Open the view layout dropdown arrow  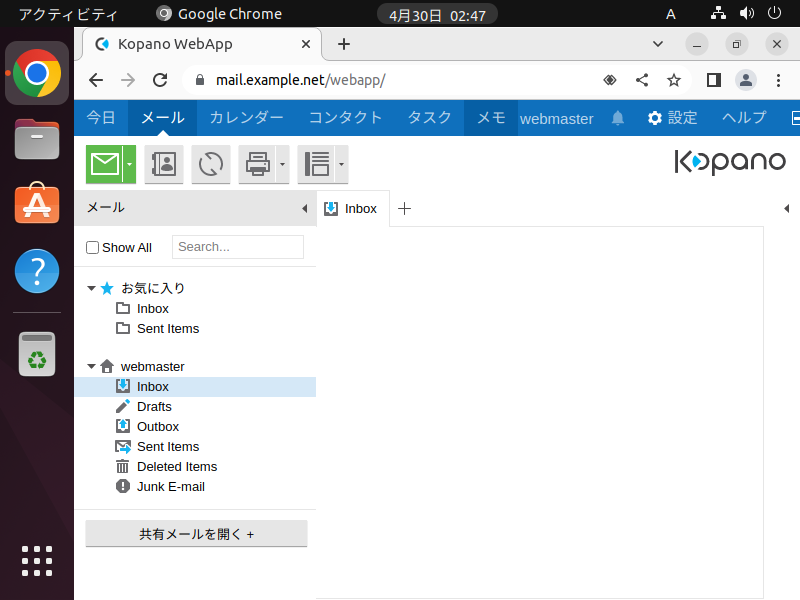342,164
